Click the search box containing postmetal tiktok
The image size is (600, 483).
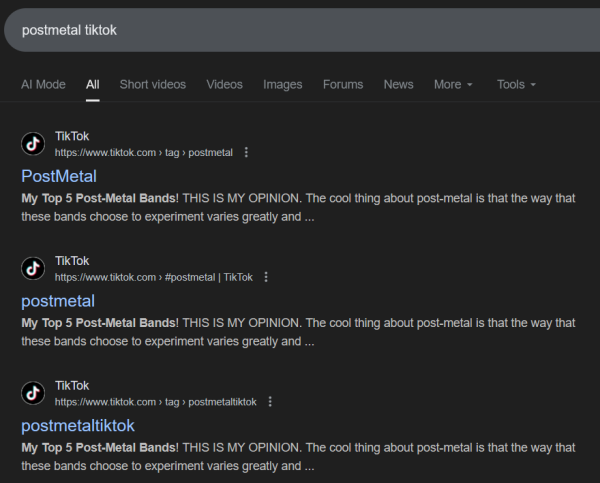pos(300,30)
